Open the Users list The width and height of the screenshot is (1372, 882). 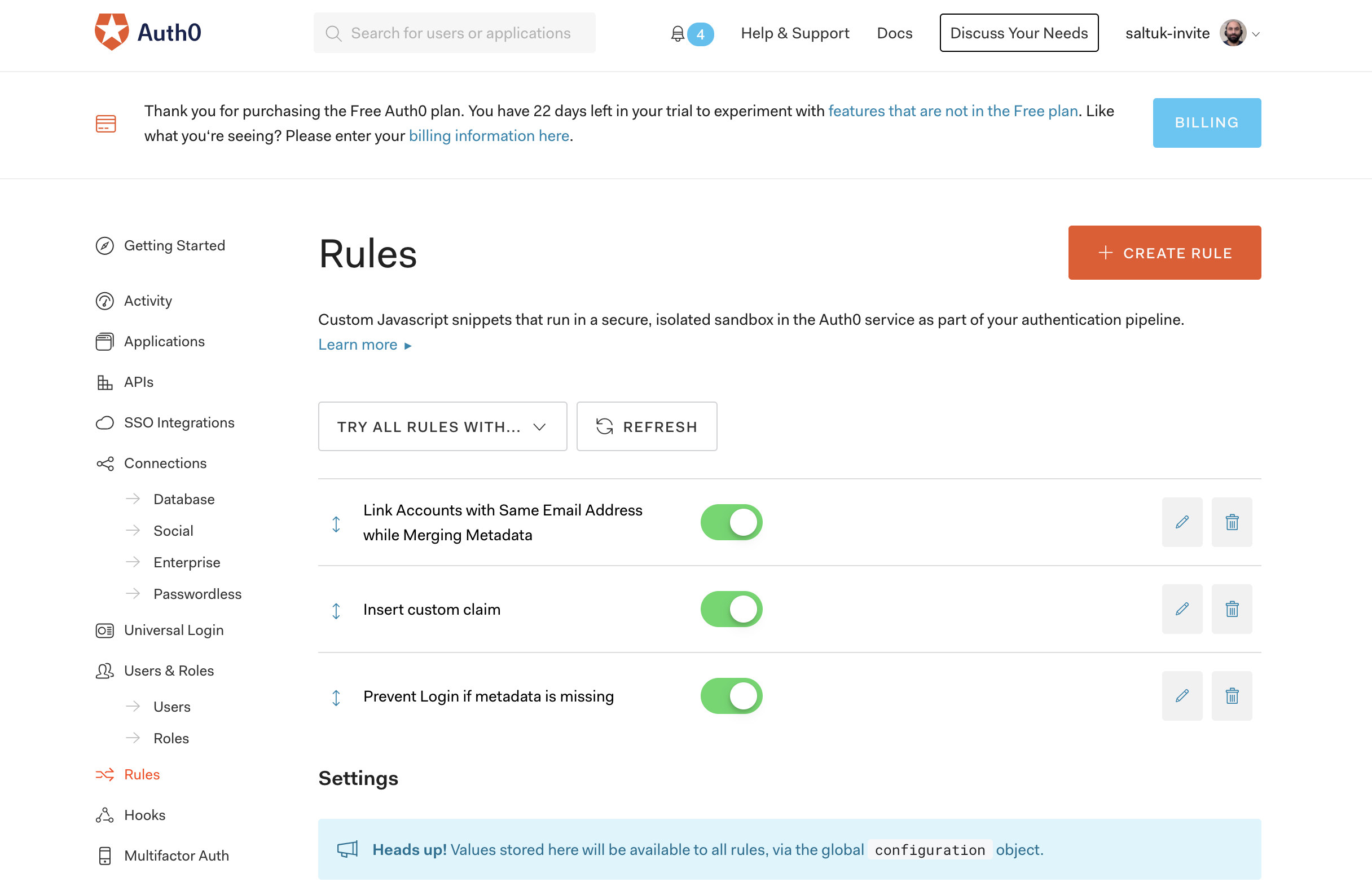point(172,706)
